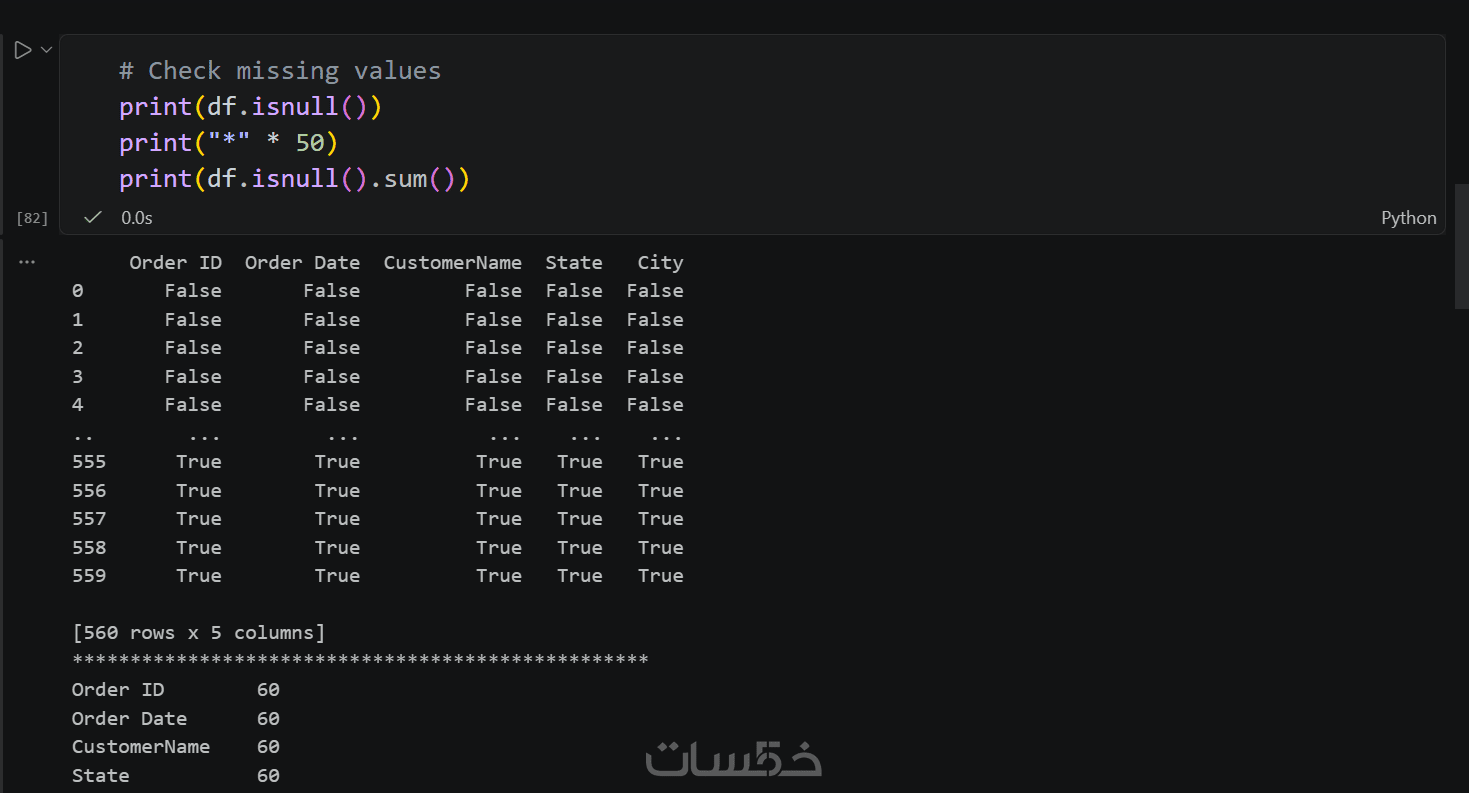
Task: Open the run options dropdown chevron
Action: (46, 50)
